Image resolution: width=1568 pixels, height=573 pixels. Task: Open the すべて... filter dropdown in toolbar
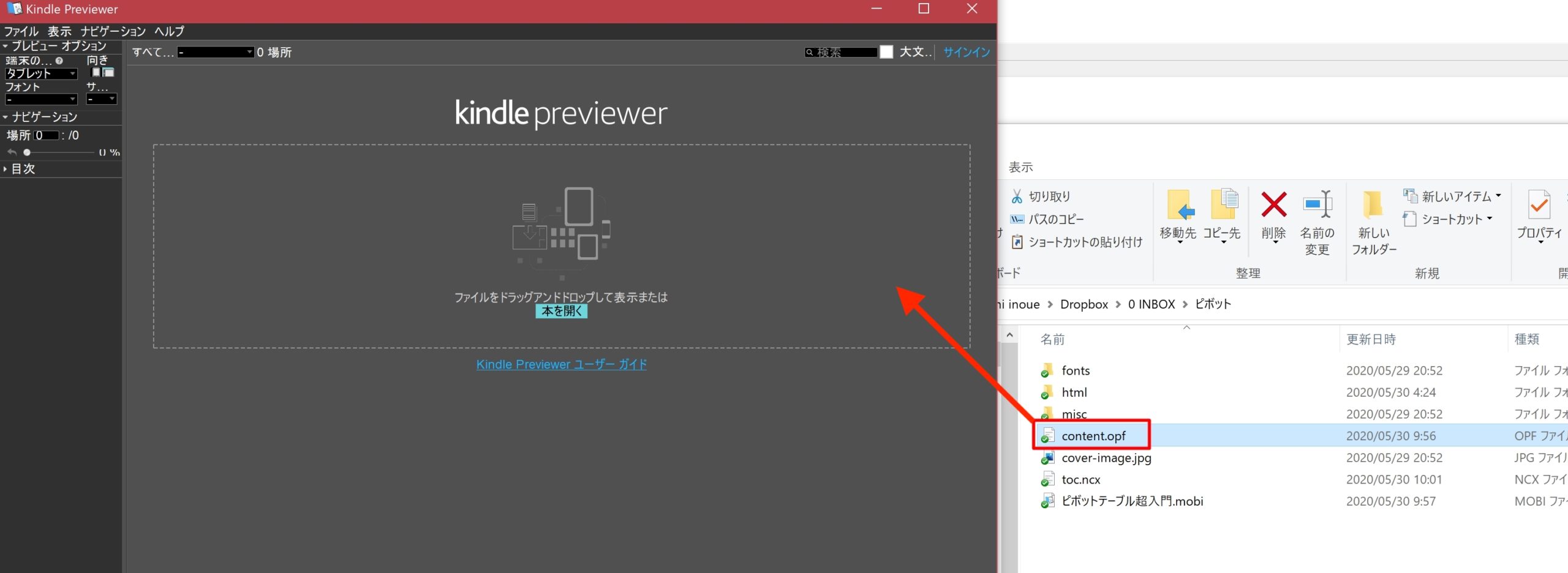coord(216,53)
